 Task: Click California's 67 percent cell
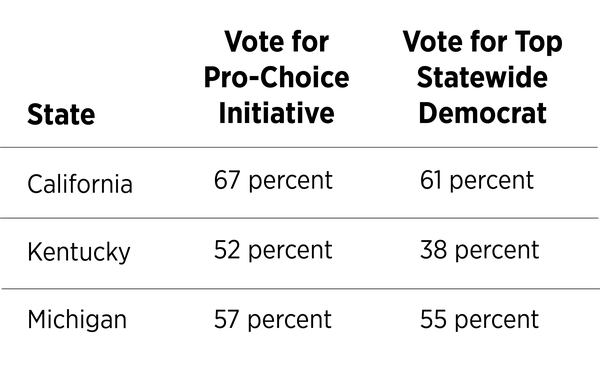pyautogui.click(x=273, y=180)
